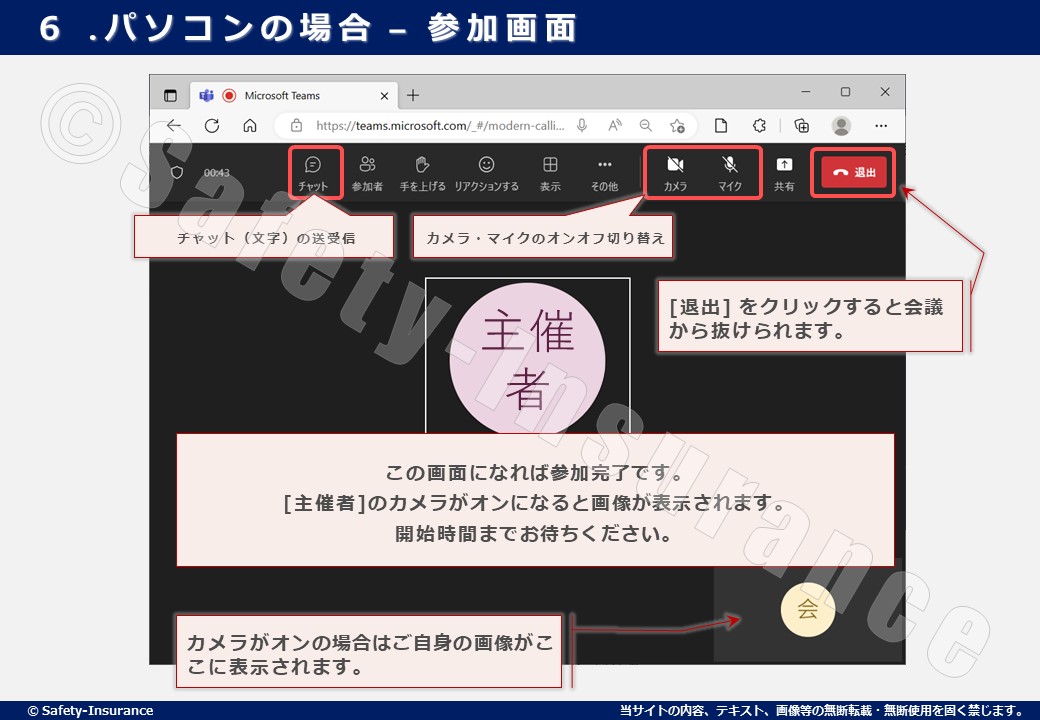Click the browser back arrow

[x=174, y=126]
